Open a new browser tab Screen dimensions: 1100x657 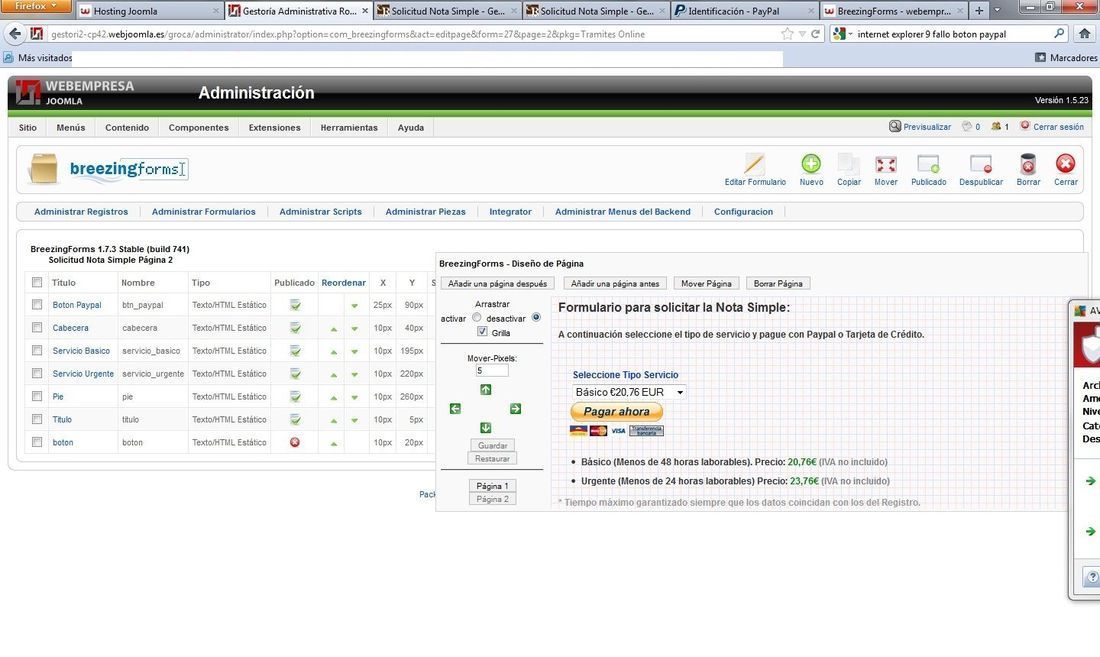click(x=979, y=11)
